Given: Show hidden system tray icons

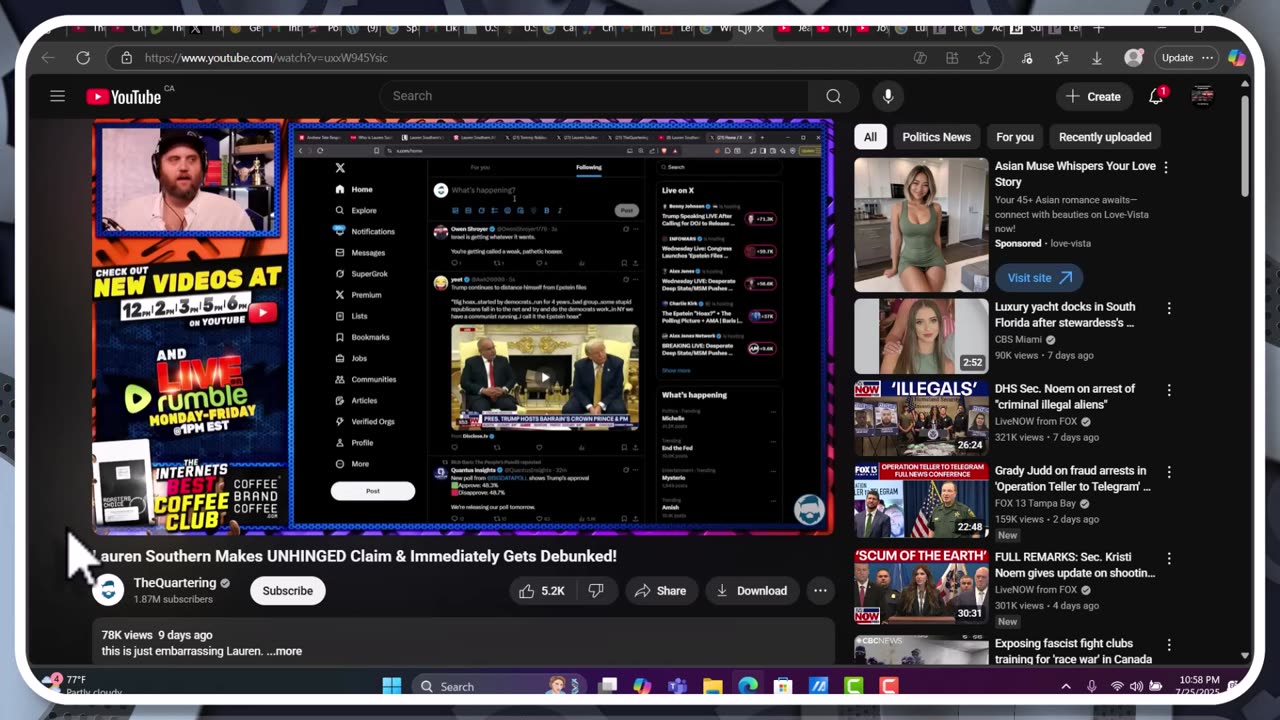Looking at the screenshot, I should point(1066,686).
